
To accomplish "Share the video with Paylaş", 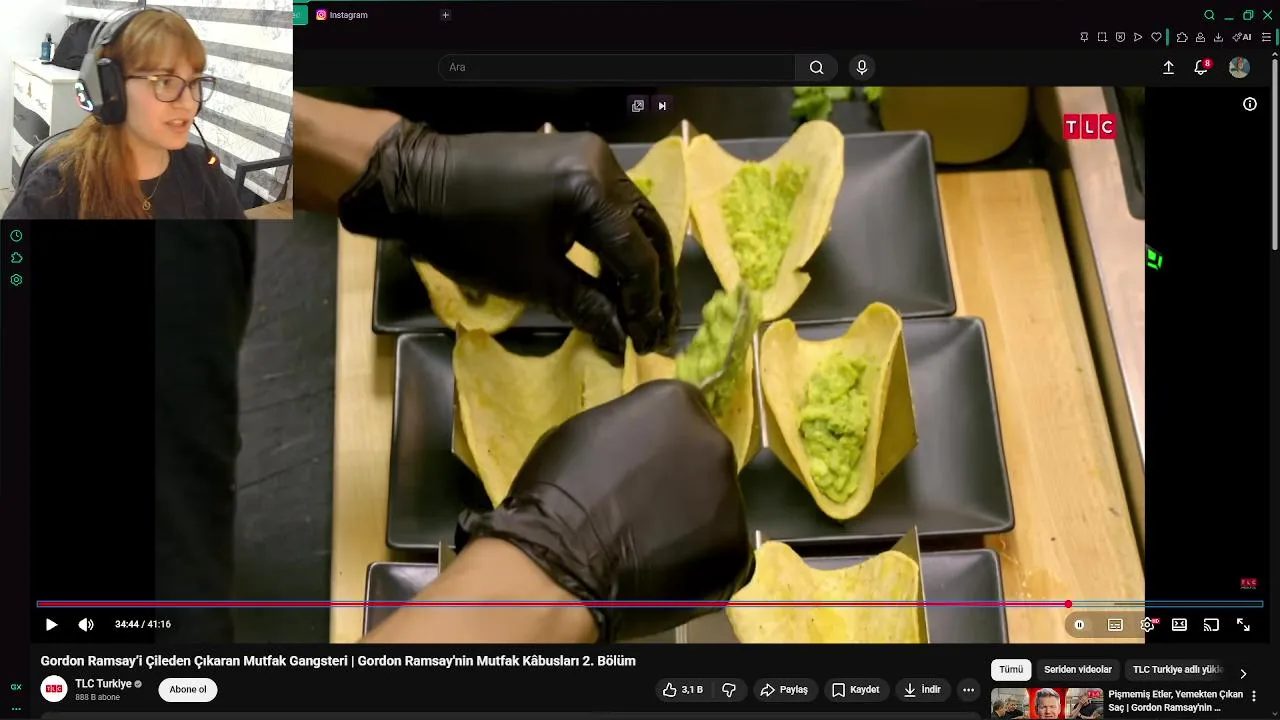I will (x=784, y=690).
